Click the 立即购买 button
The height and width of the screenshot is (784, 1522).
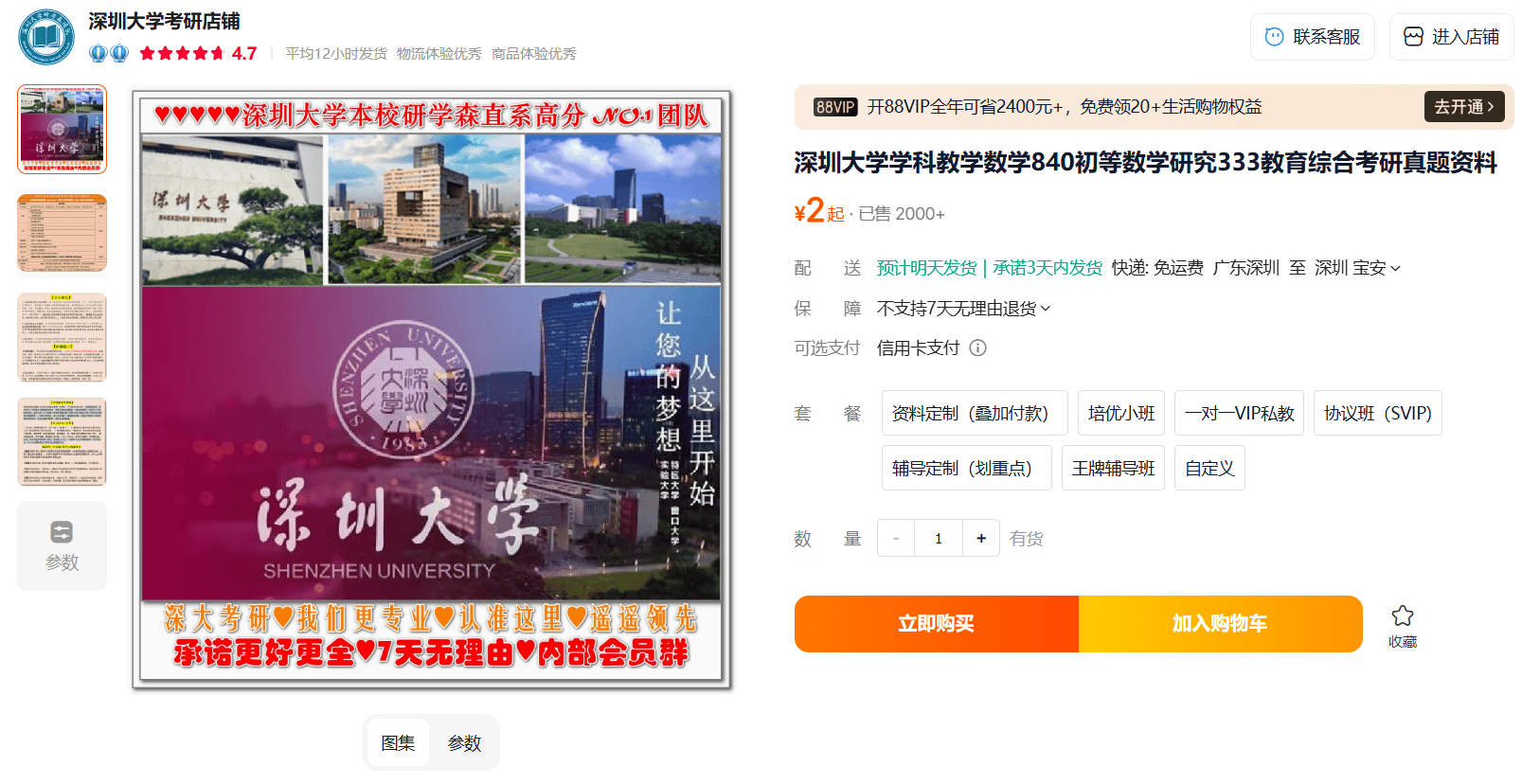(x=937, y=624)
